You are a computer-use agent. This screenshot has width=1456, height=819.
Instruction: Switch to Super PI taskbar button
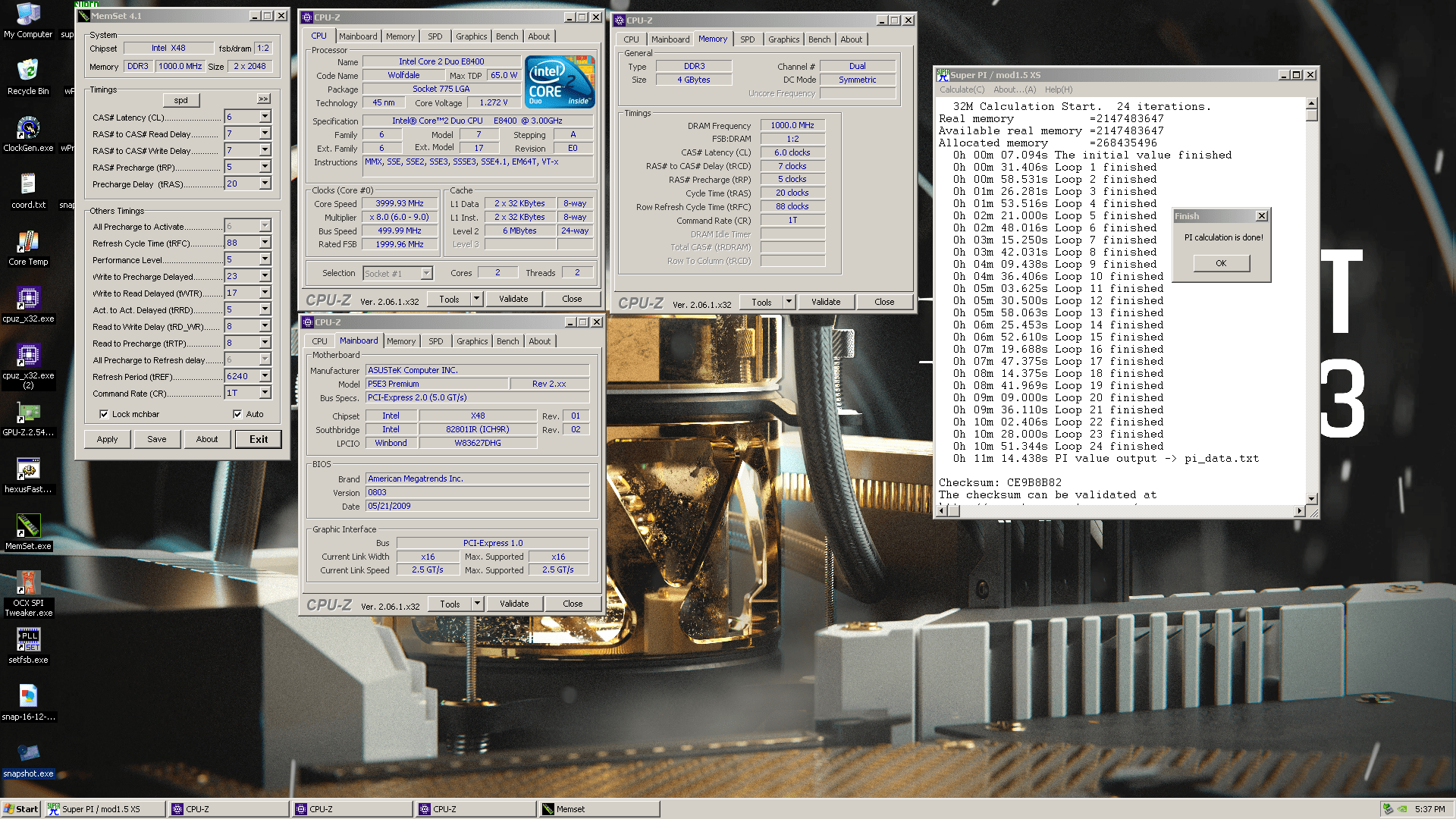click(105, 809)
